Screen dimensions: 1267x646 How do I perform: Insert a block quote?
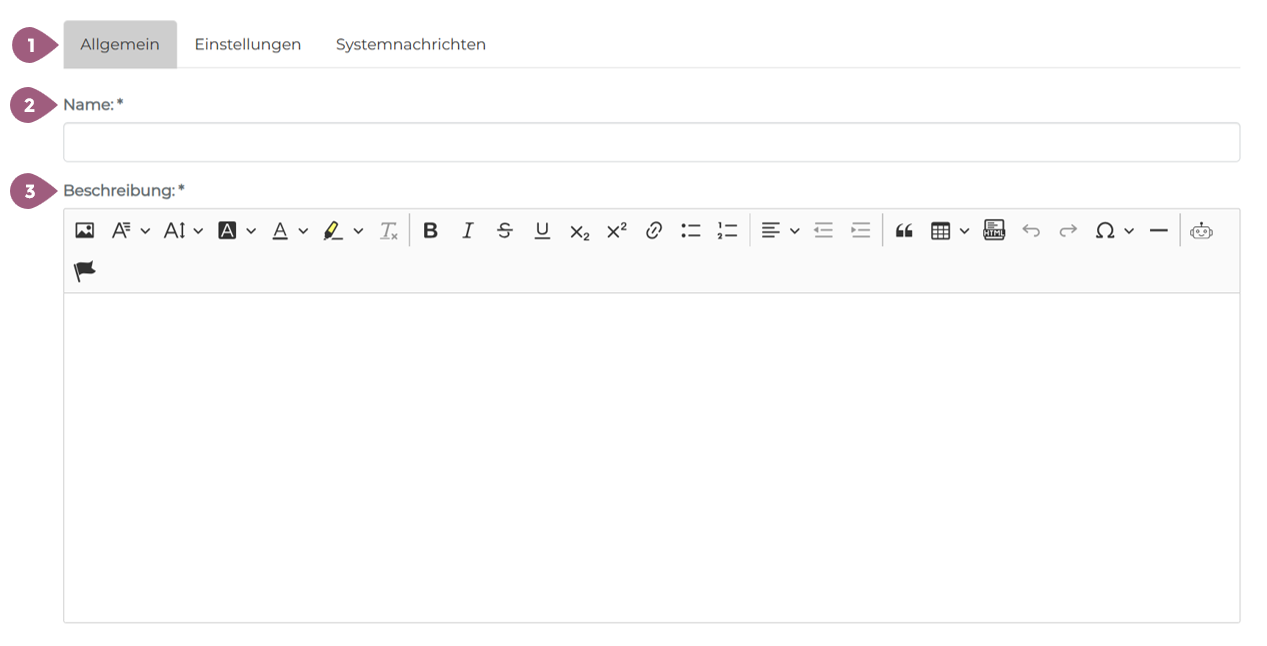904,231
